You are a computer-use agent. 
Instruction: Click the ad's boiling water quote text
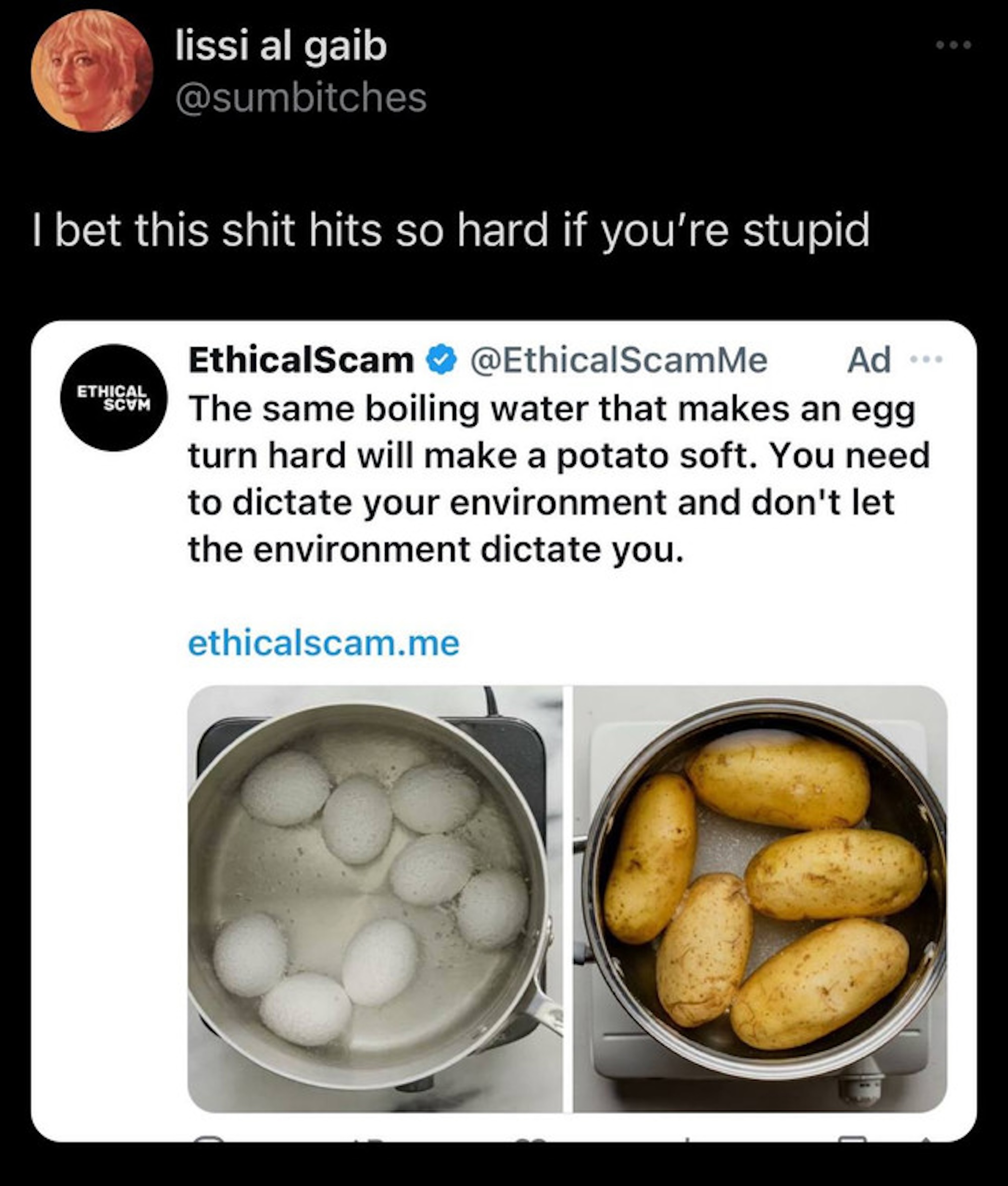(x=558, y=479)
